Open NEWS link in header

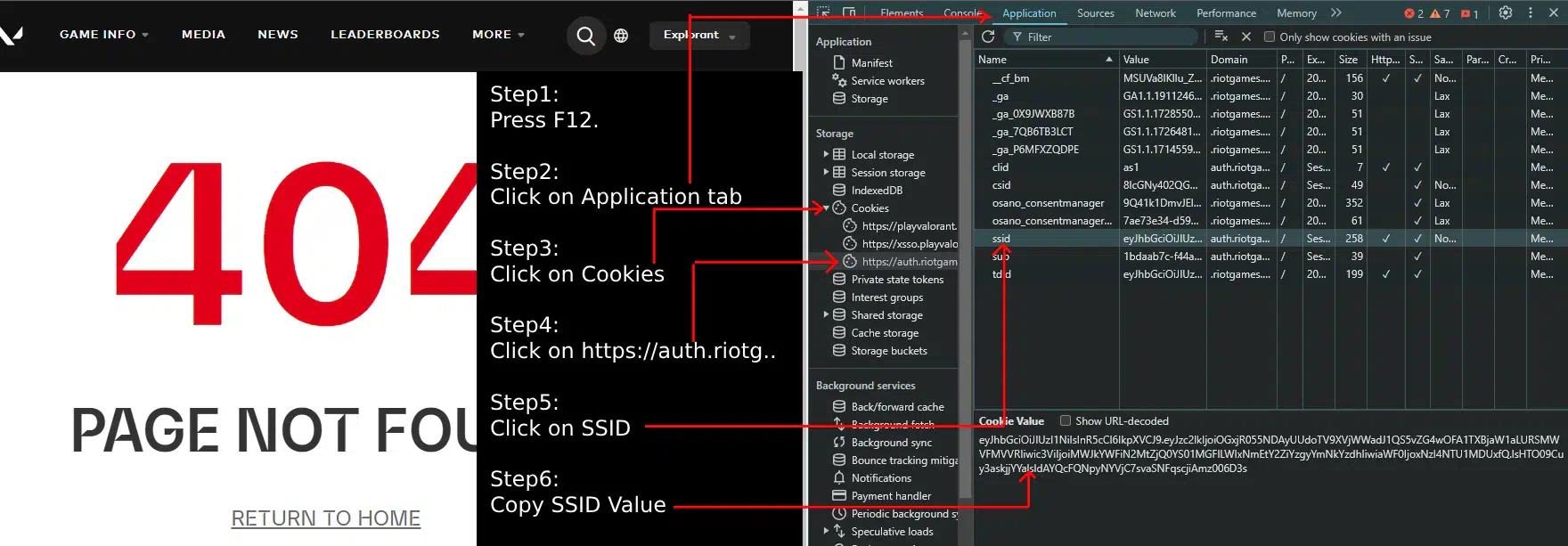click(278, 35)
